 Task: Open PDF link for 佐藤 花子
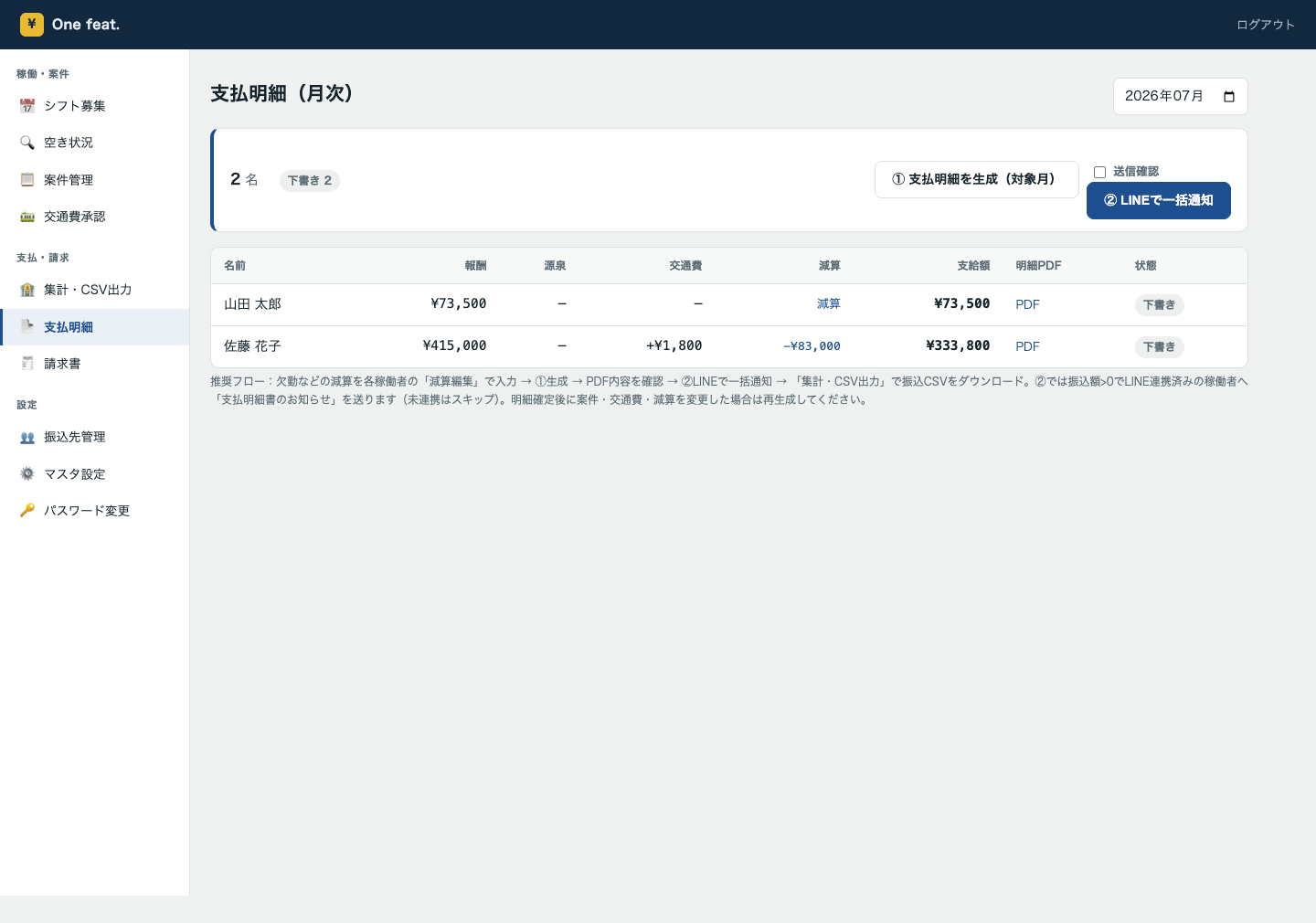coord(1027,346)
